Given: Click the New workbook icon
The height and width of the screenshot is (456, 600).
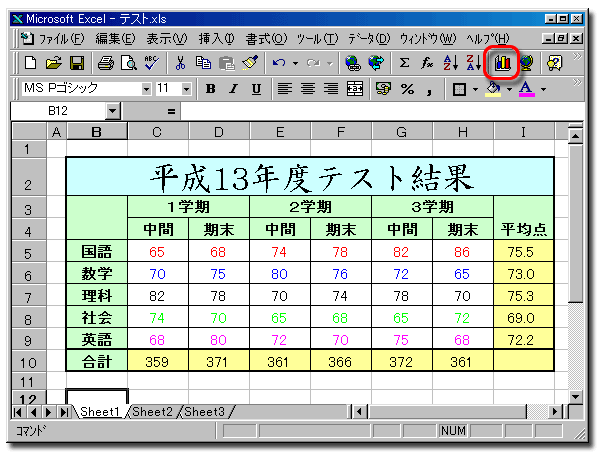Looking at the screenshot, I should tap(30, 63).
